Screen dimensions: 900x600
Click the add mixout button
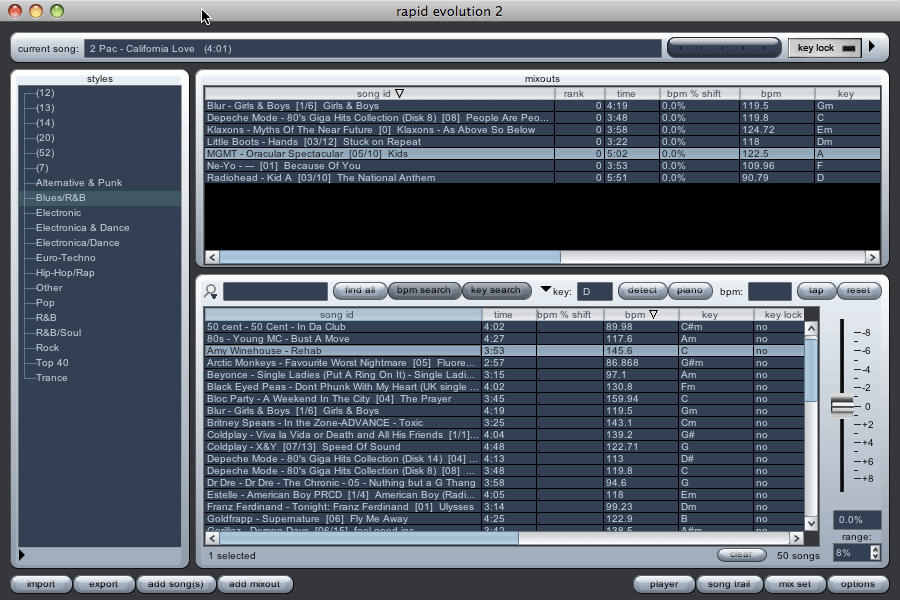coord(254,584)
